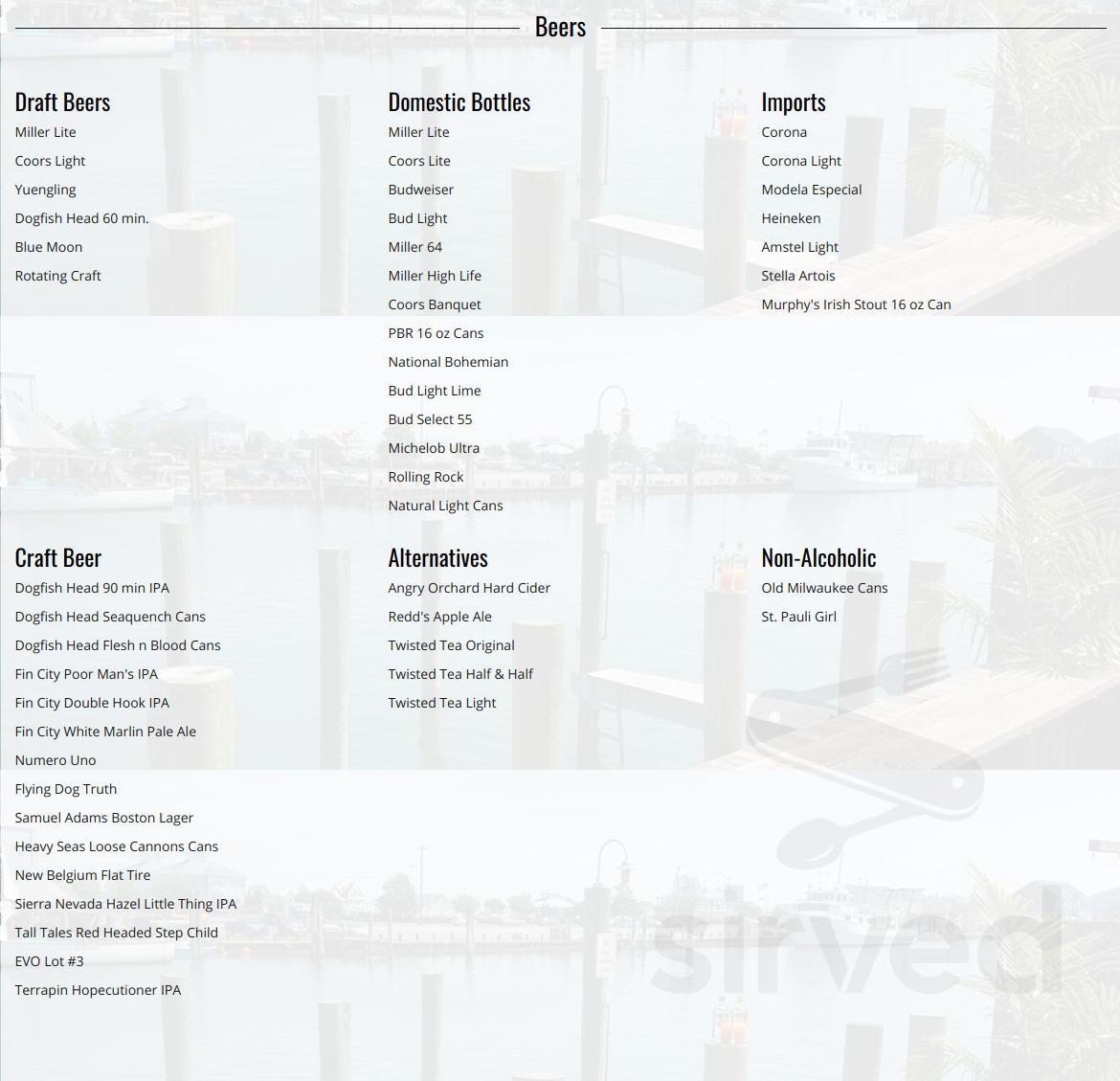Click Flying Dog Truth craft beer
The image size is (1120, 1081).
(65, 789)
